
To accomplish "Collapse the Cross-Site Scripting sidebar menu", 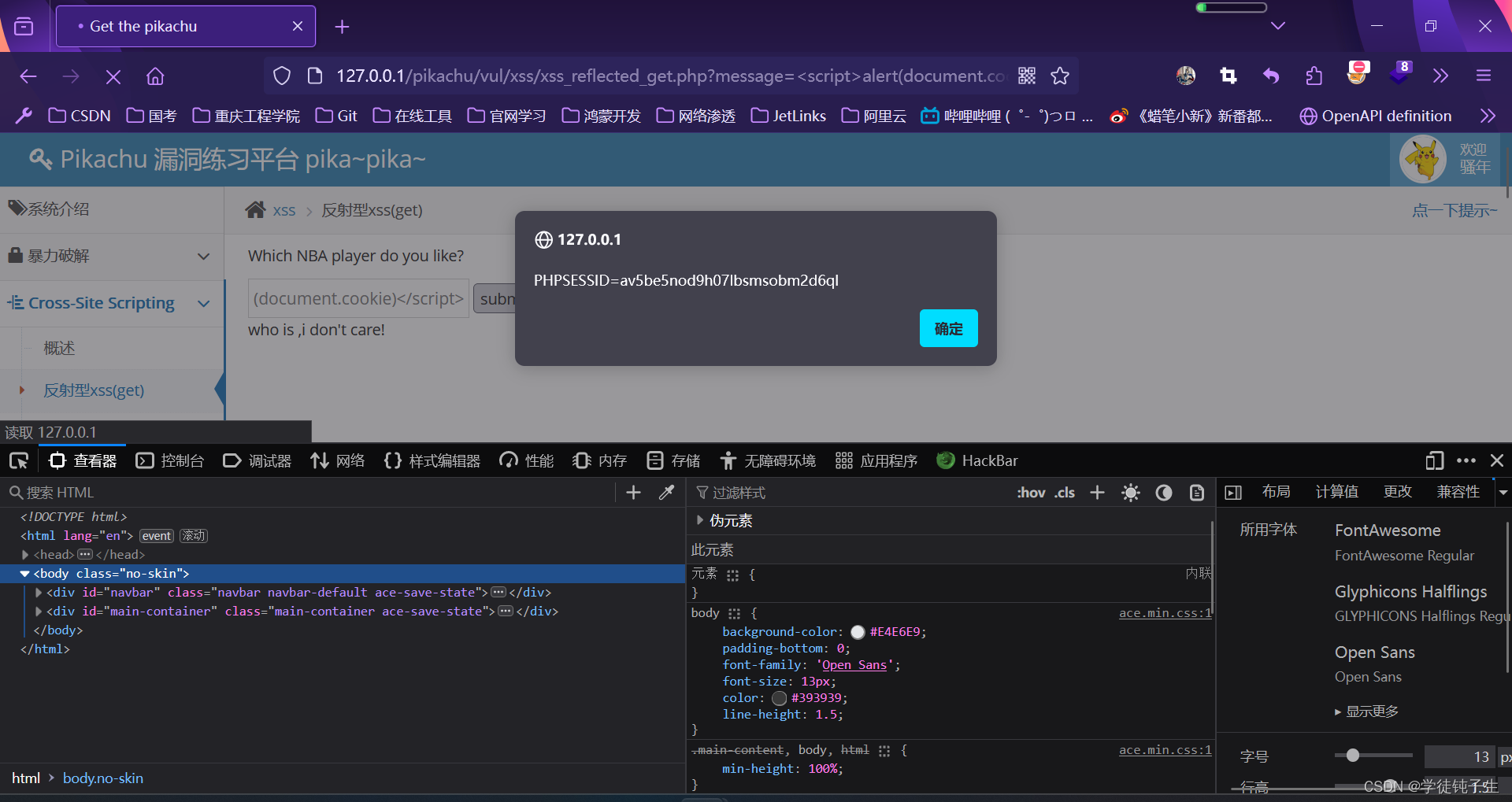I will click(x=112, y=304).
